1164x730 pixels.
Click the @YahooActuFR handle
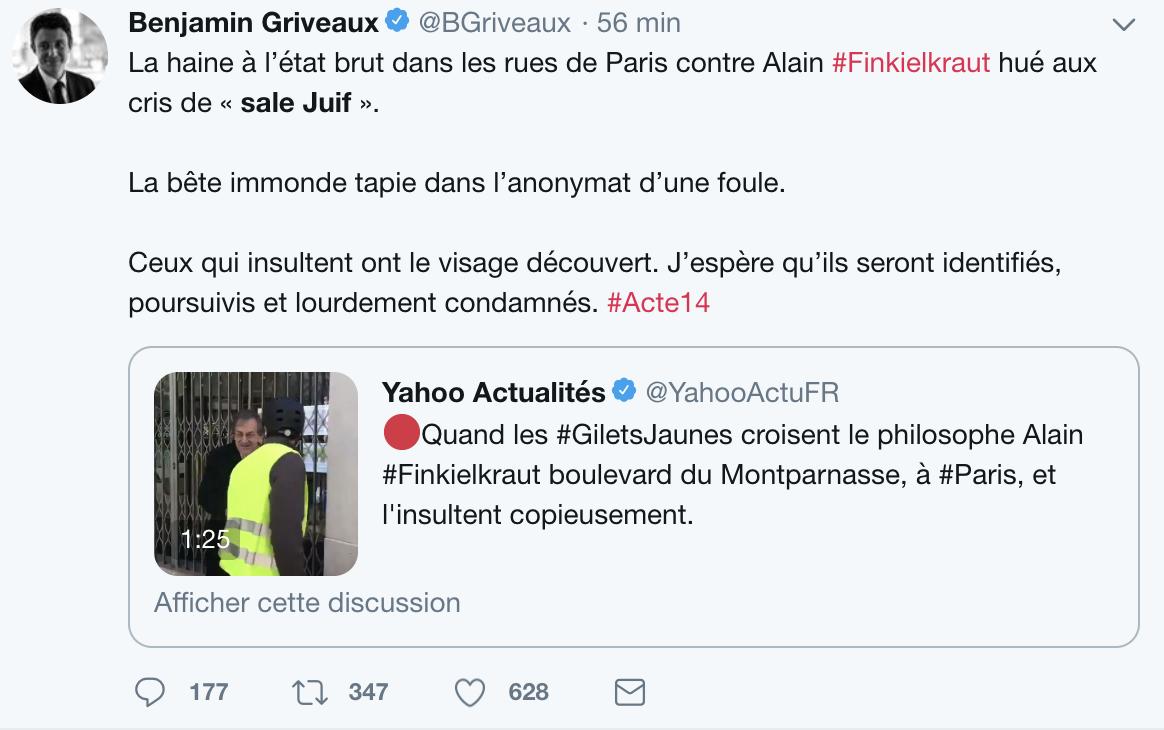[742, 392]
